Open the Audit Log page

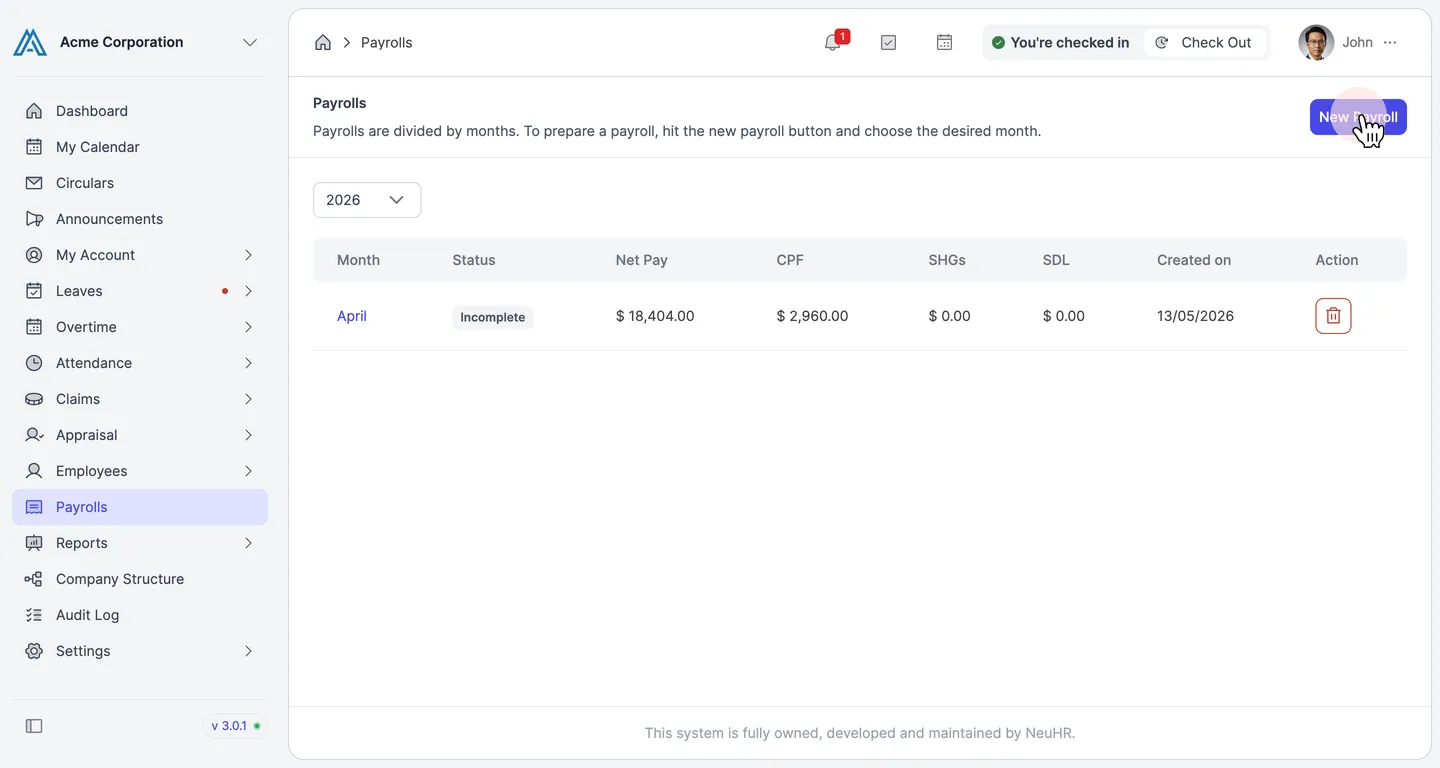coord(140,615)
